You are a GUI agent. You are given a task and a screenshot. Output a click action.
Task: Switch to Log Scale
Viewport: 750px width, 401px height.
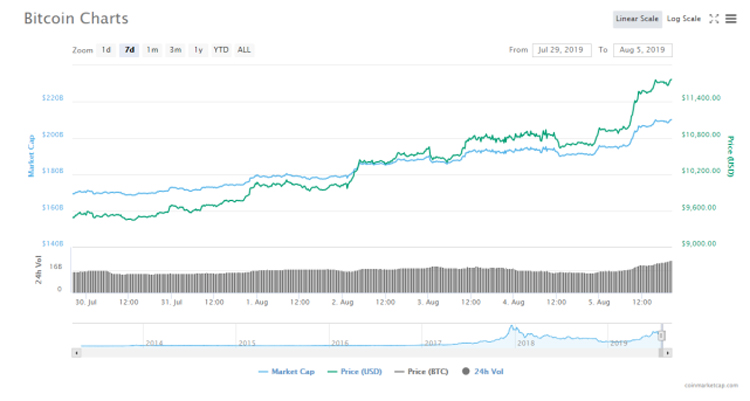[x=684, y=19]
